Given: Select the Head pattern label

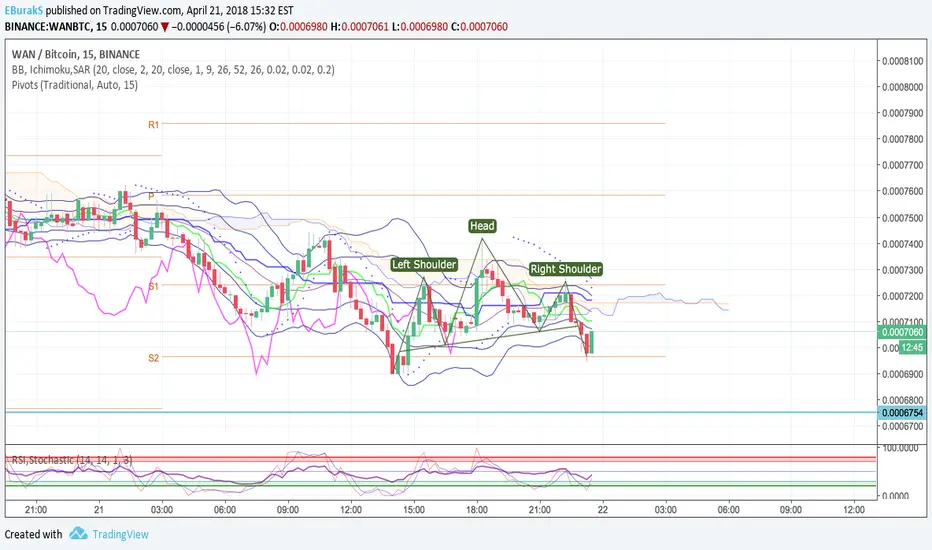Looking at the screenshot, I should click(482, 226).
